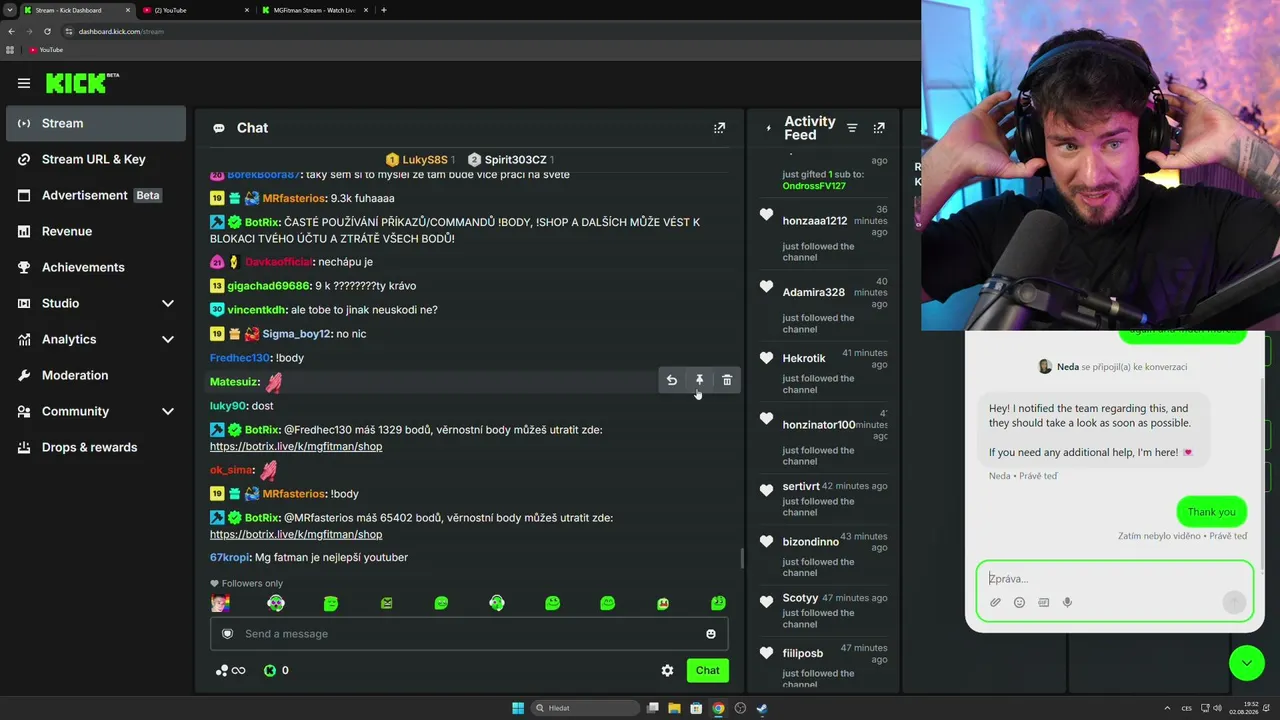
Task: Open Activity Feed filter options
Action: tap(852, 128)
